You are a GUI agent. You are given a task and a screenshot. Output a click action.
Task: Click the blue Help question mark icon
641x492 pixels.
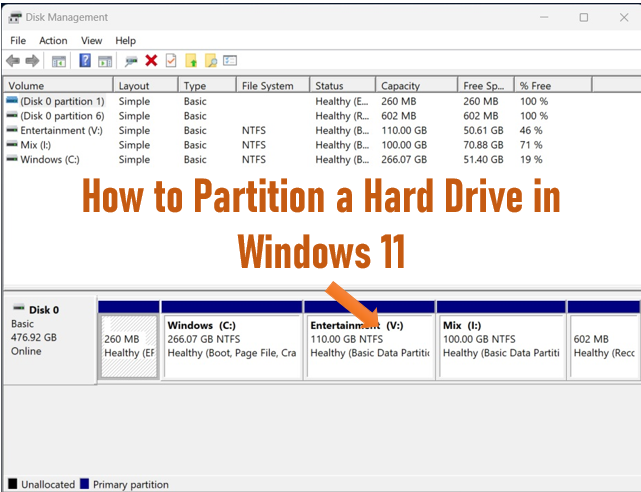coord(85,62)
